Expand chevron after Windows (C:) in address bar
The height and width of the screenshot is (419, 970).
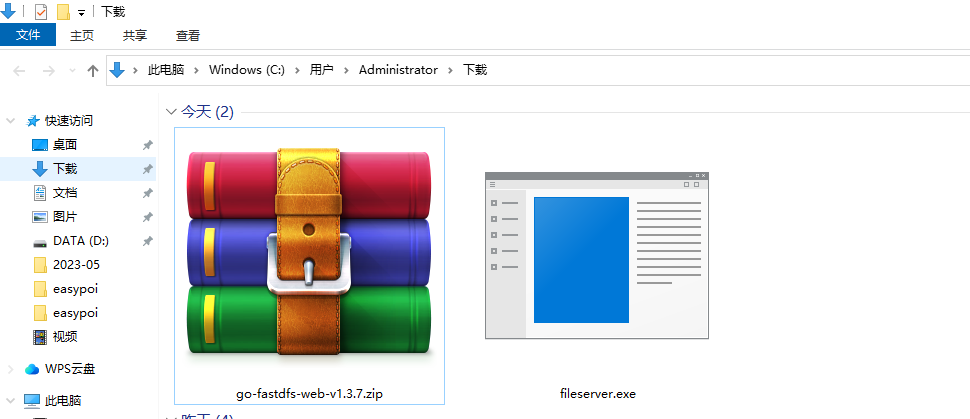point(298,70)
